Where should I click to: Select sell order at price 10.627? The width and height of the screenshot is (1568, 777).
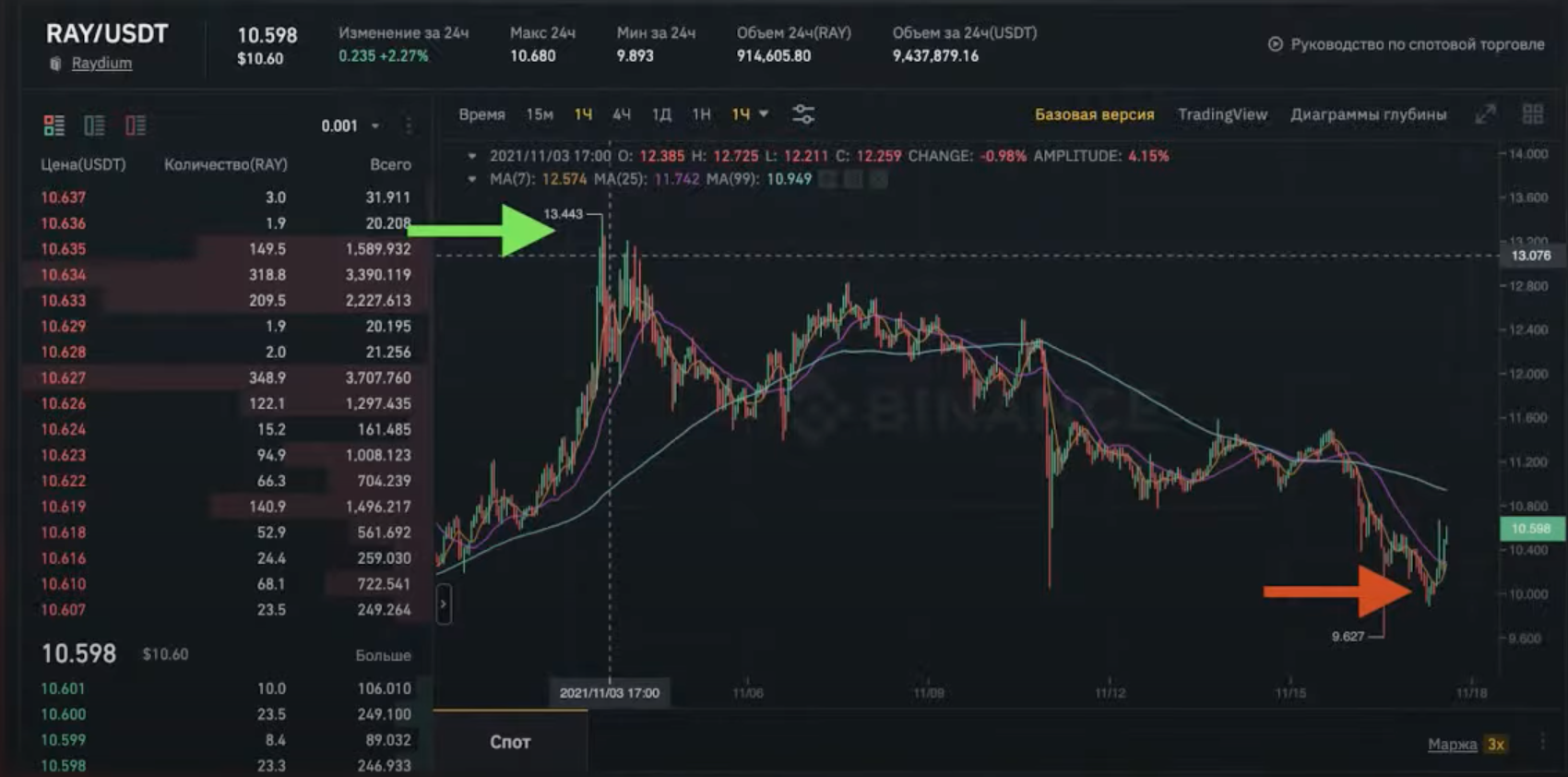(226, 378)
